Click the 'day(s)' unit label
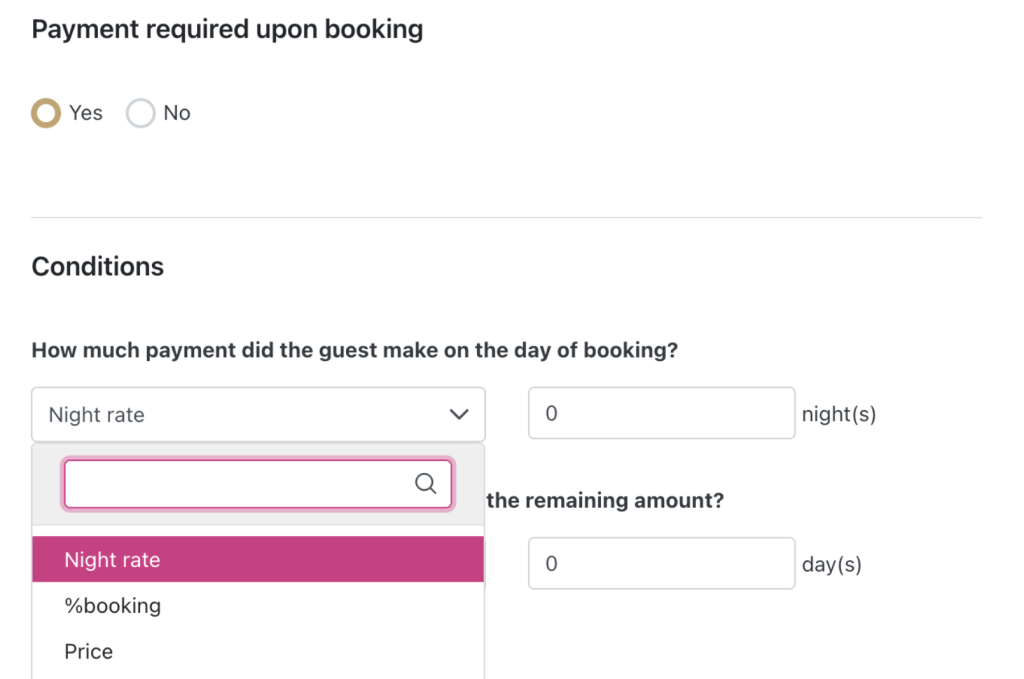The image size is (1024, 679). tap(831, 564)
